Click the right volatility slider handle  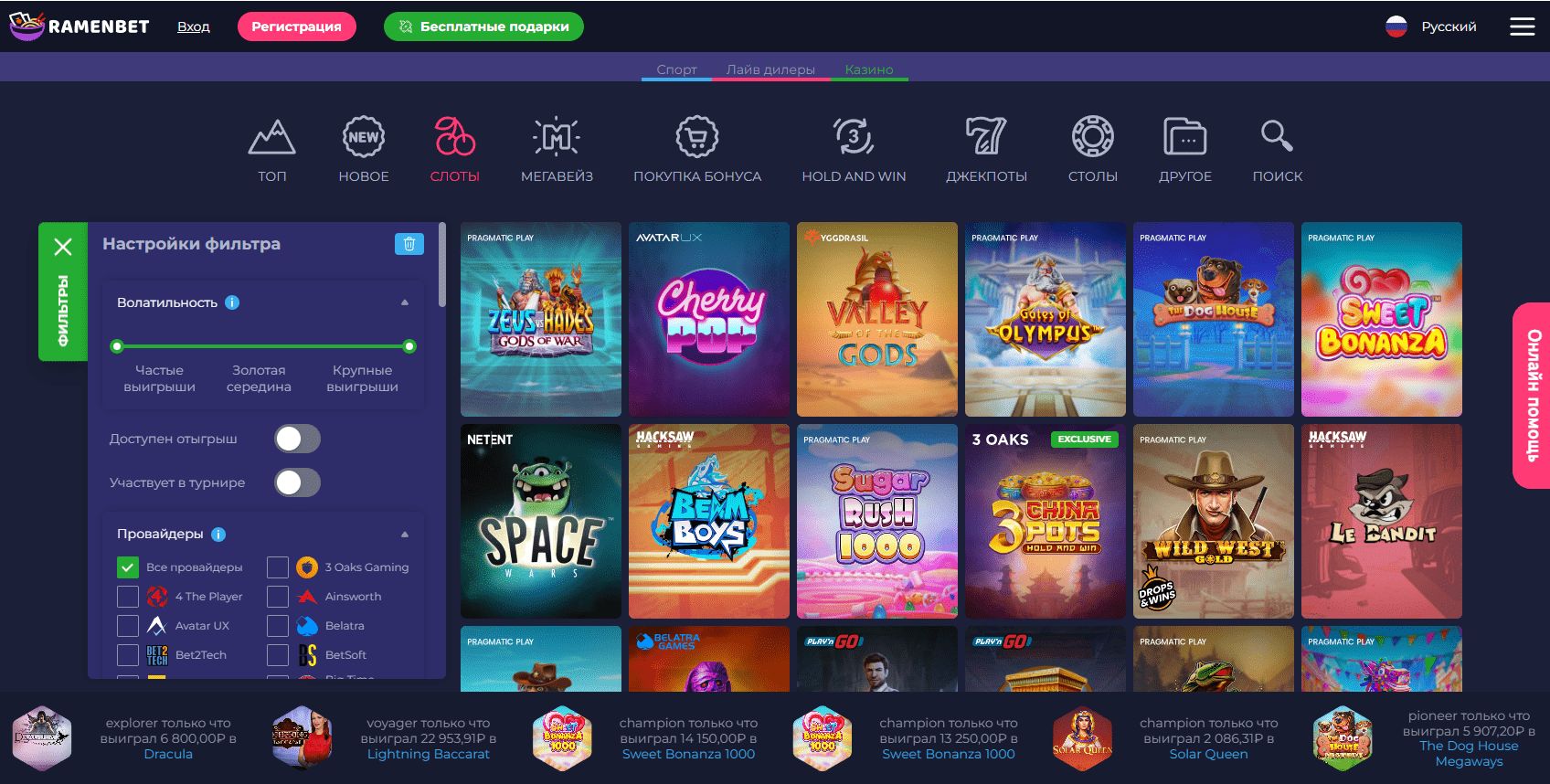409,346
